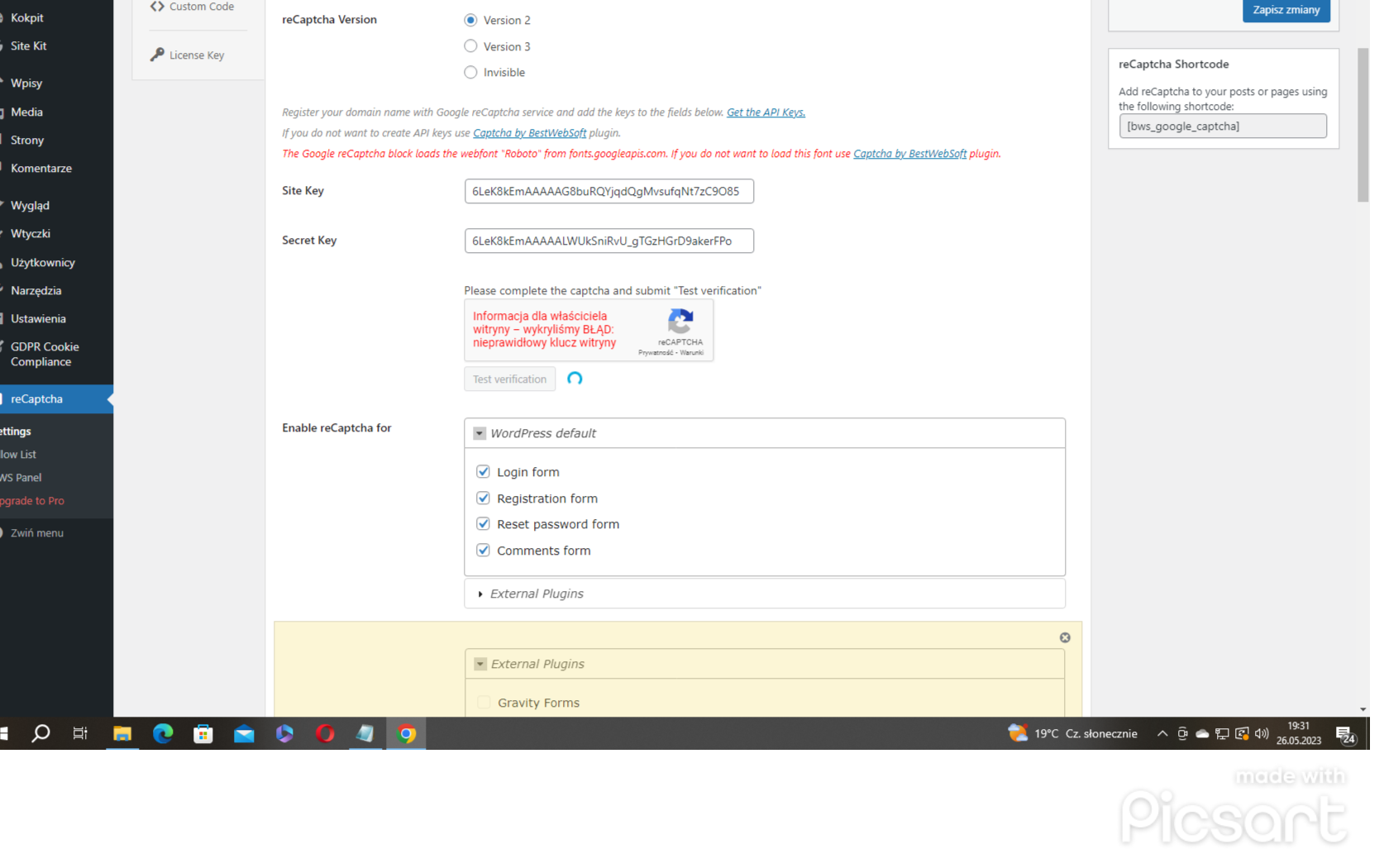The image size is (1389, 868).
Task: Show hidden system tray icons
Action: pyautogui.click(x=1162, y=733)
